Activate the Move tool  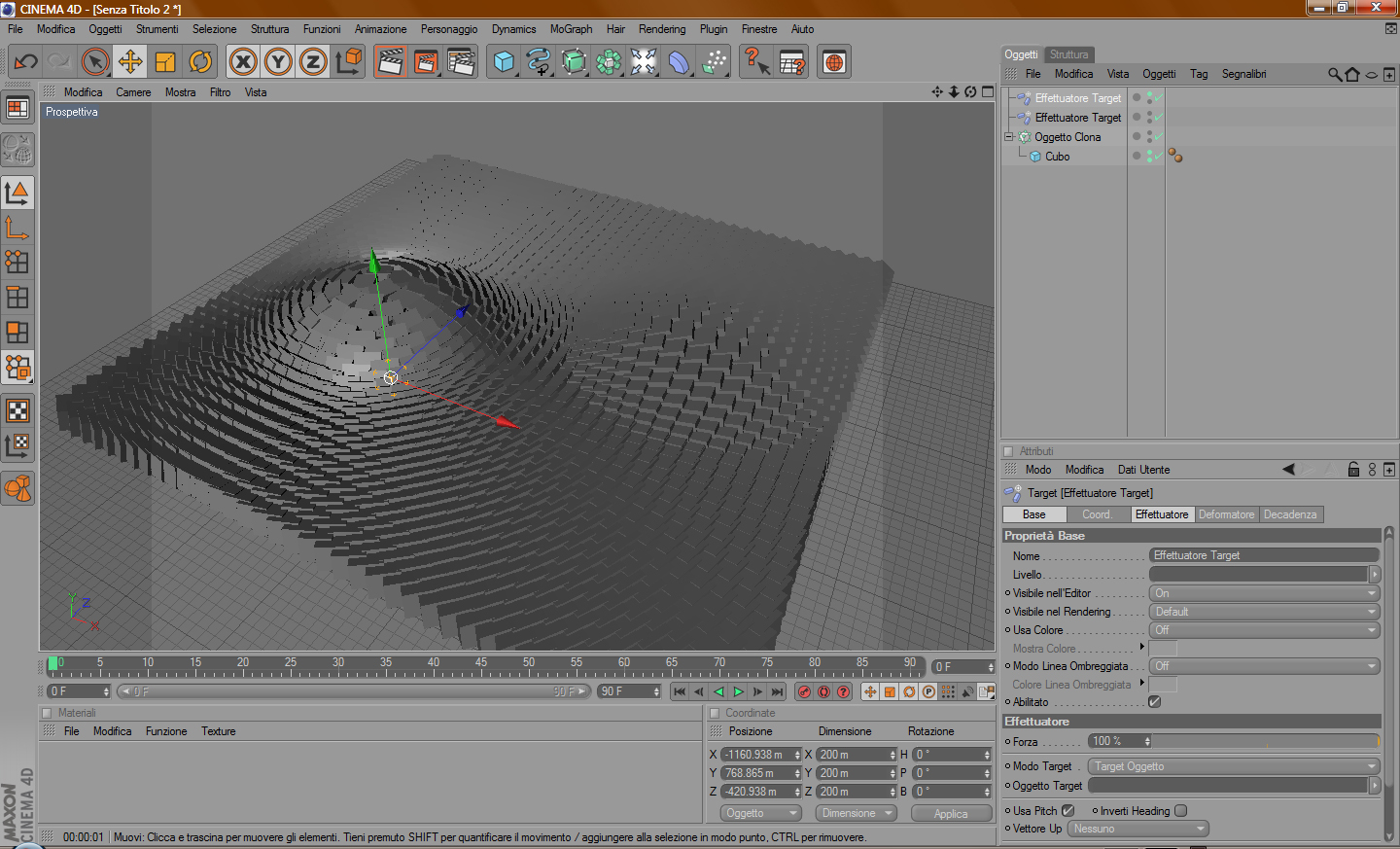pyautogui.click(x=129, y=62)
